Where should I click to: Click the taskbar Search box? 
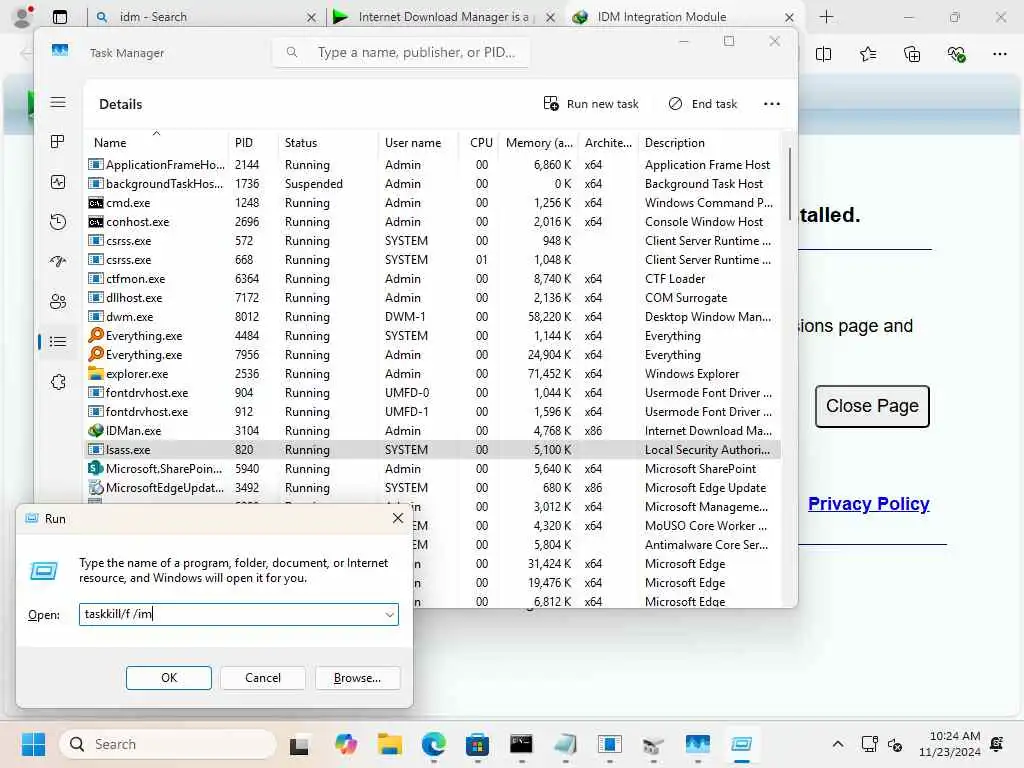[168, 744]
